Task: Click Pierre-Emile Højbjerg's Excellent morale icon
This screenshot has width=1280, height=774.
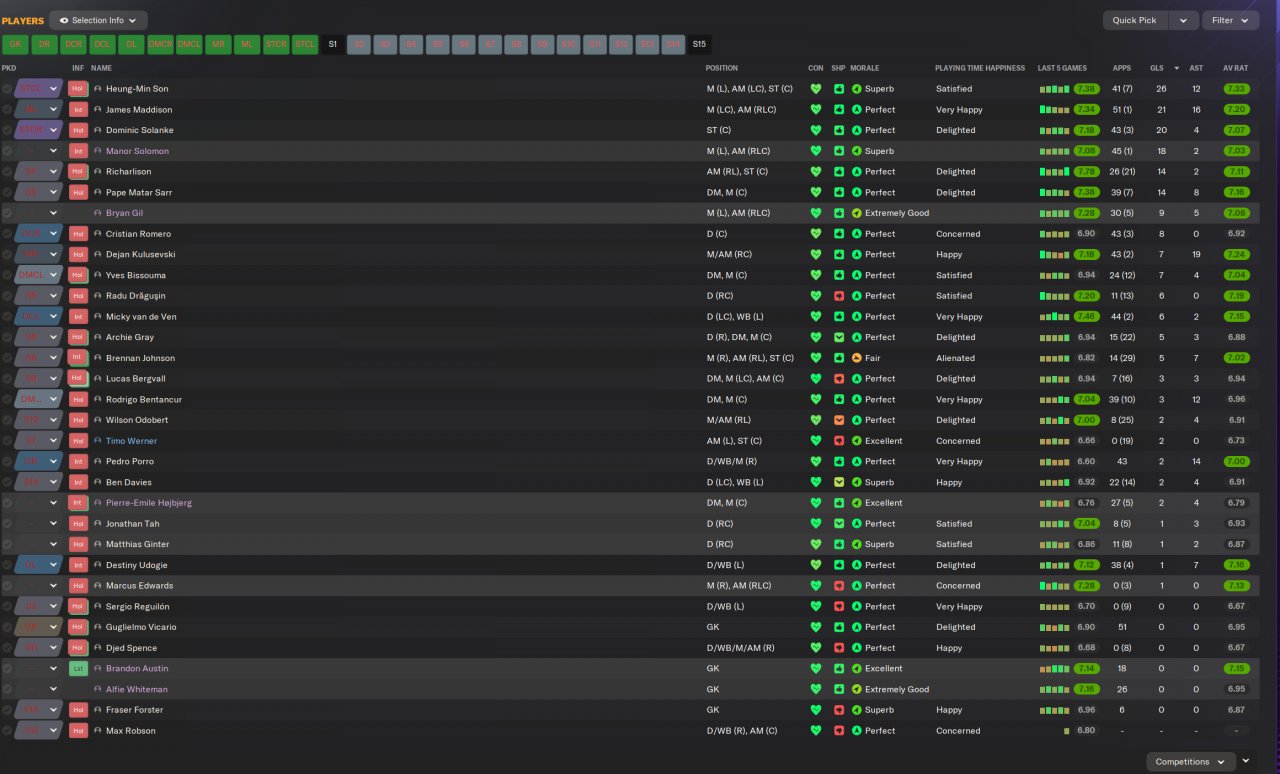Action: pyautogui.click(x=857, y=503)
